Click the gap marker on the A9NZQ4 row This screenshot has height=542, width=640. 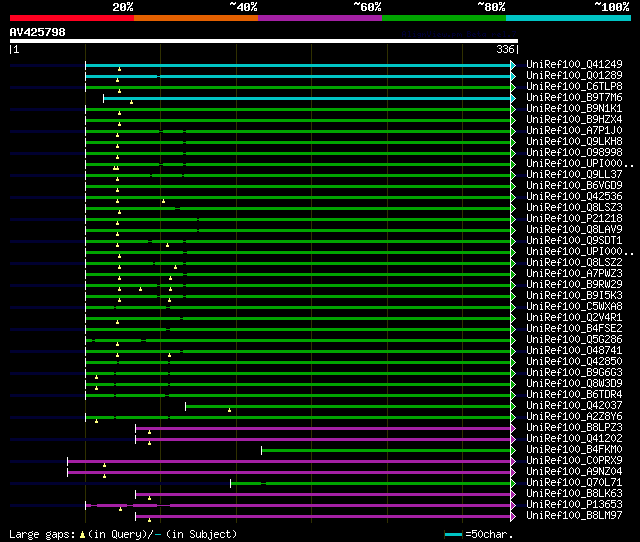tap(104, 475)
